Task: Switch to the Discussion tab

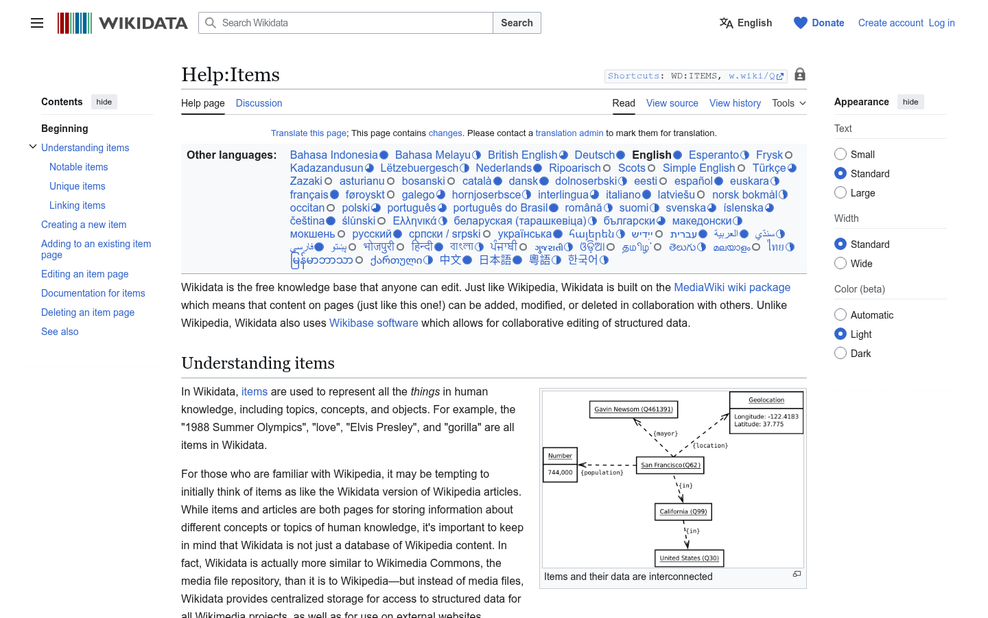Action: 259,103
